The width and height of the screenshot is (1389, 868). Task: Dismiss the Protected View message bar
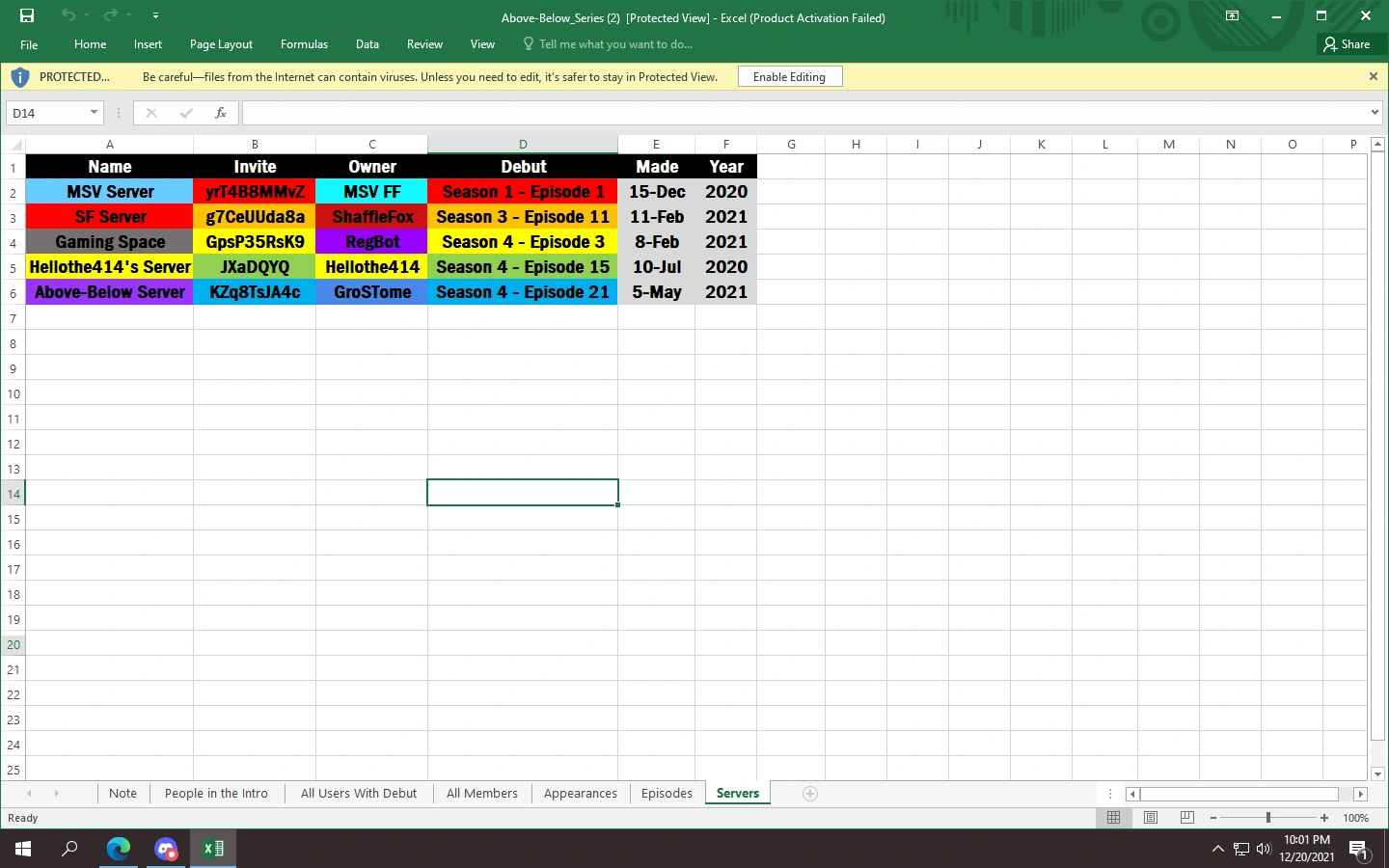(1374, 77)
